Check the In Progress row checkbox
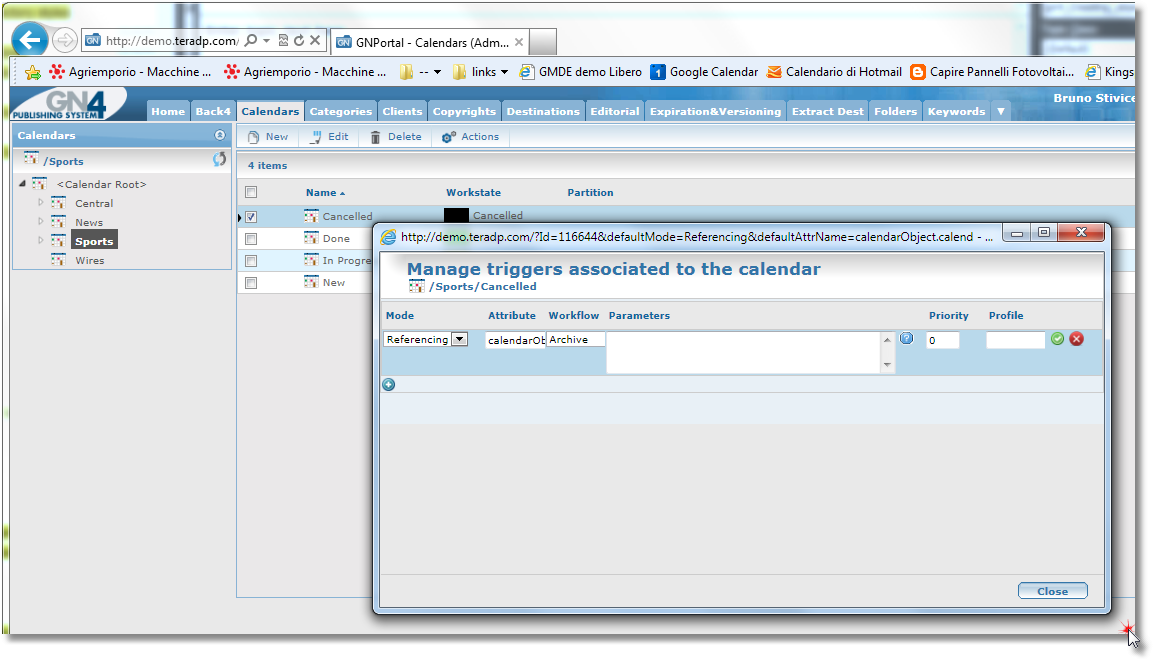The height and width of the screenshot is (662, 1158). (x=251, y=261)
